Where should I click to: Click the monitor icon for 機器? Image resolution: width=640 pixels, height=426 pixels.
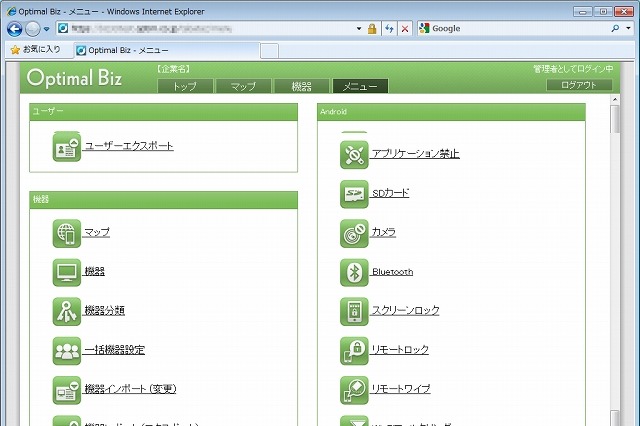[x=67, y=272]
